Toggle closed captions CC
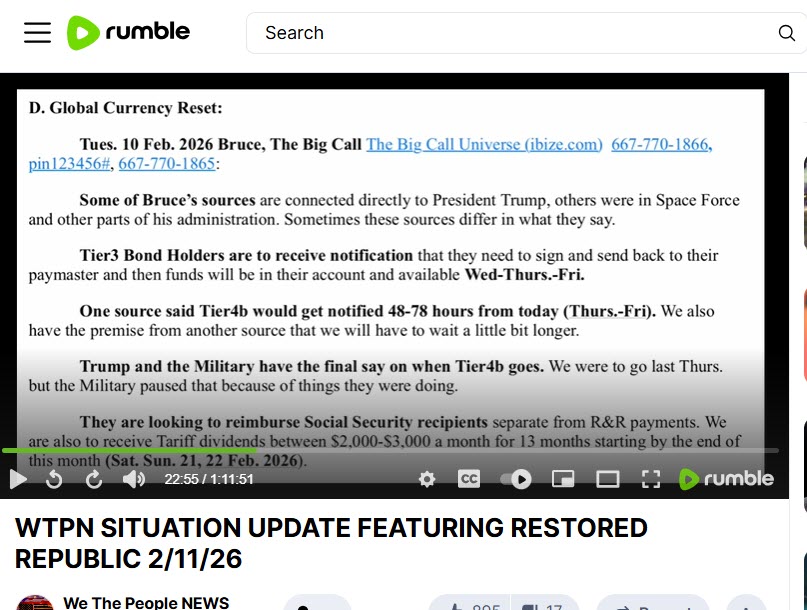 [x=469, y=479]
